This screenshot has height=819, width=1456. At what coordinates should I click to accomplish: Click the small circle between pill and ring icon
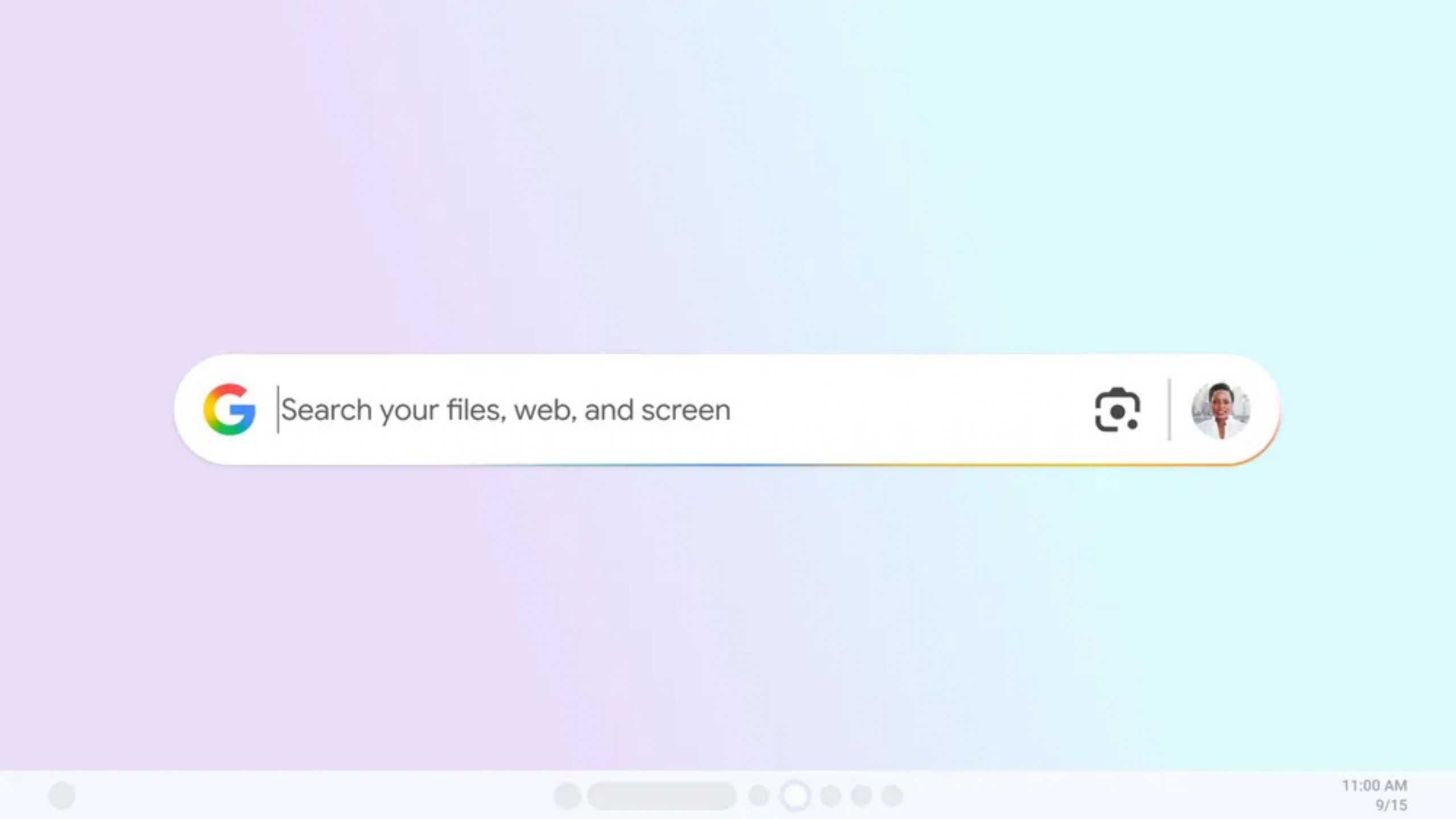click(759, 796)
